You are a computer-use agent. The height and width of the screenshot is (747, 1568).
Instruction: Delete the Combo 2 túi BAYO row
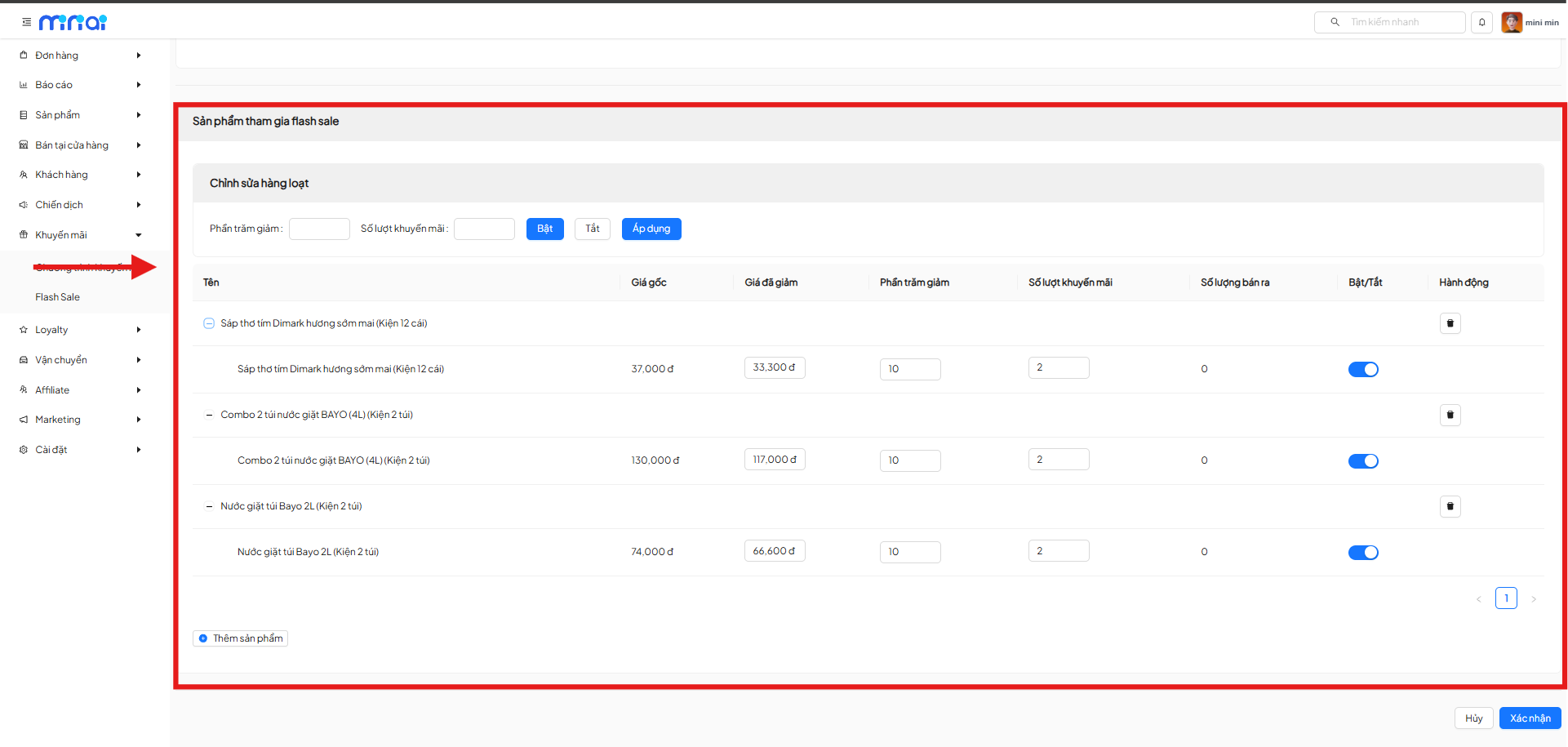coord(1450,415)
